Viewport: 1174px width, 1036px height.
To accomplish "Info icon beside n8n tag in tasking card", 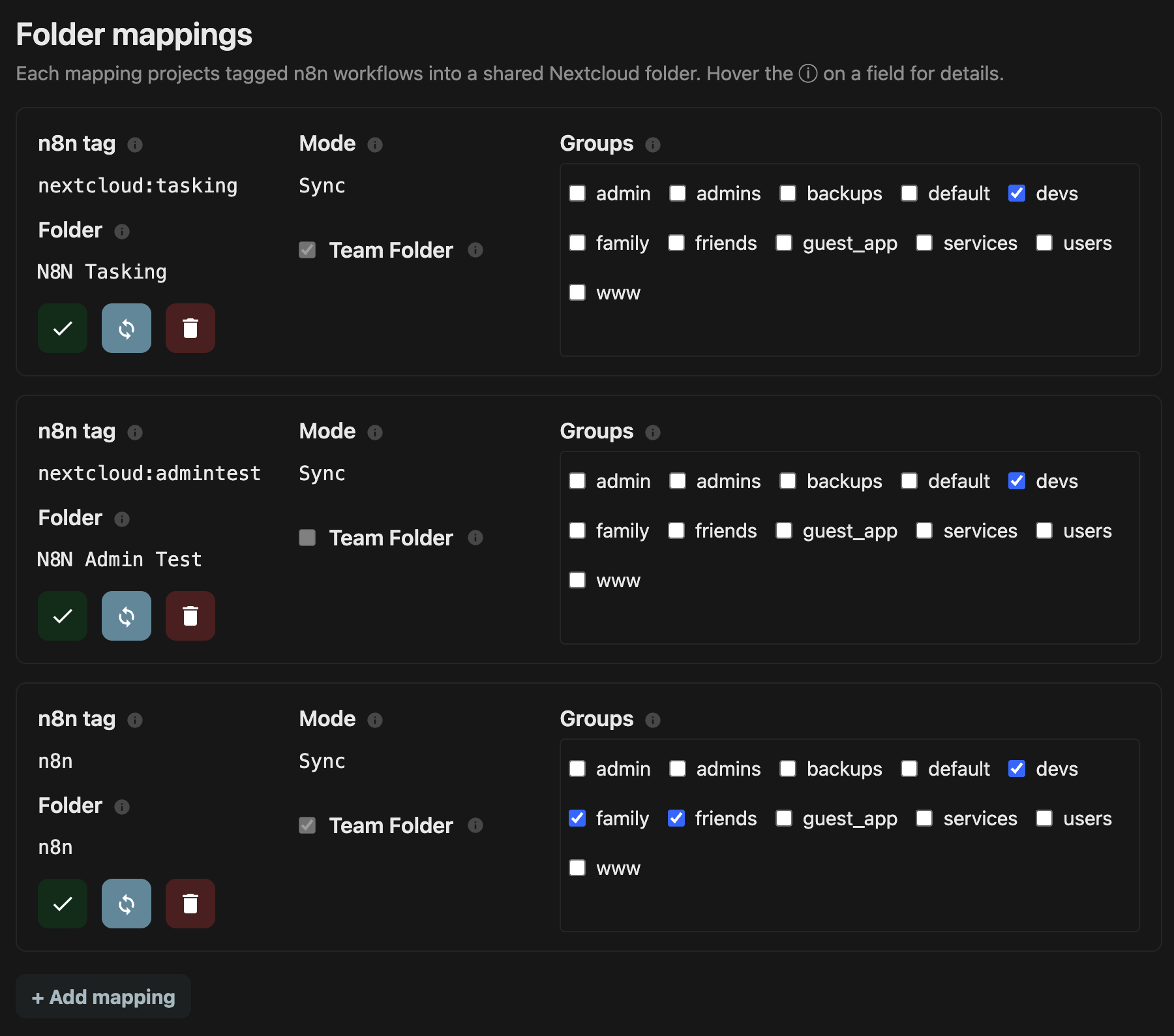I will pyautogui.click(x=135, y=144).
